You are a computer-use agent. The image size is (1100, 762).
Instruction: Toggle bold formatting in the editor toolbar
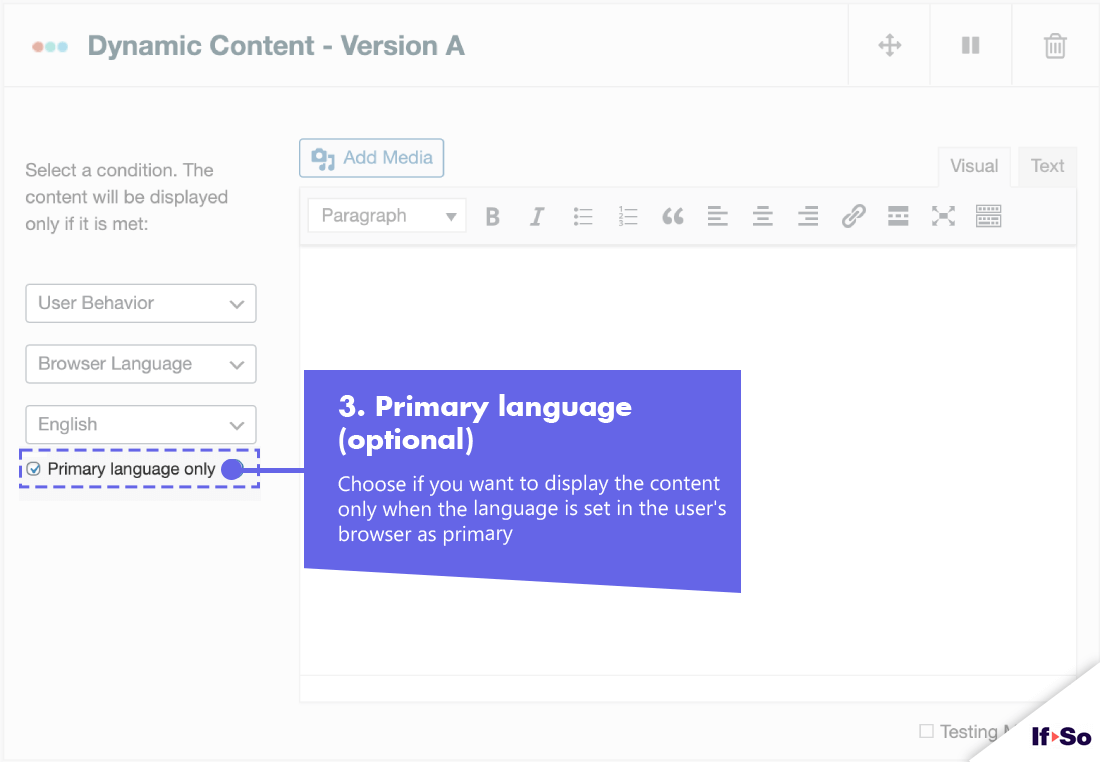492,216
